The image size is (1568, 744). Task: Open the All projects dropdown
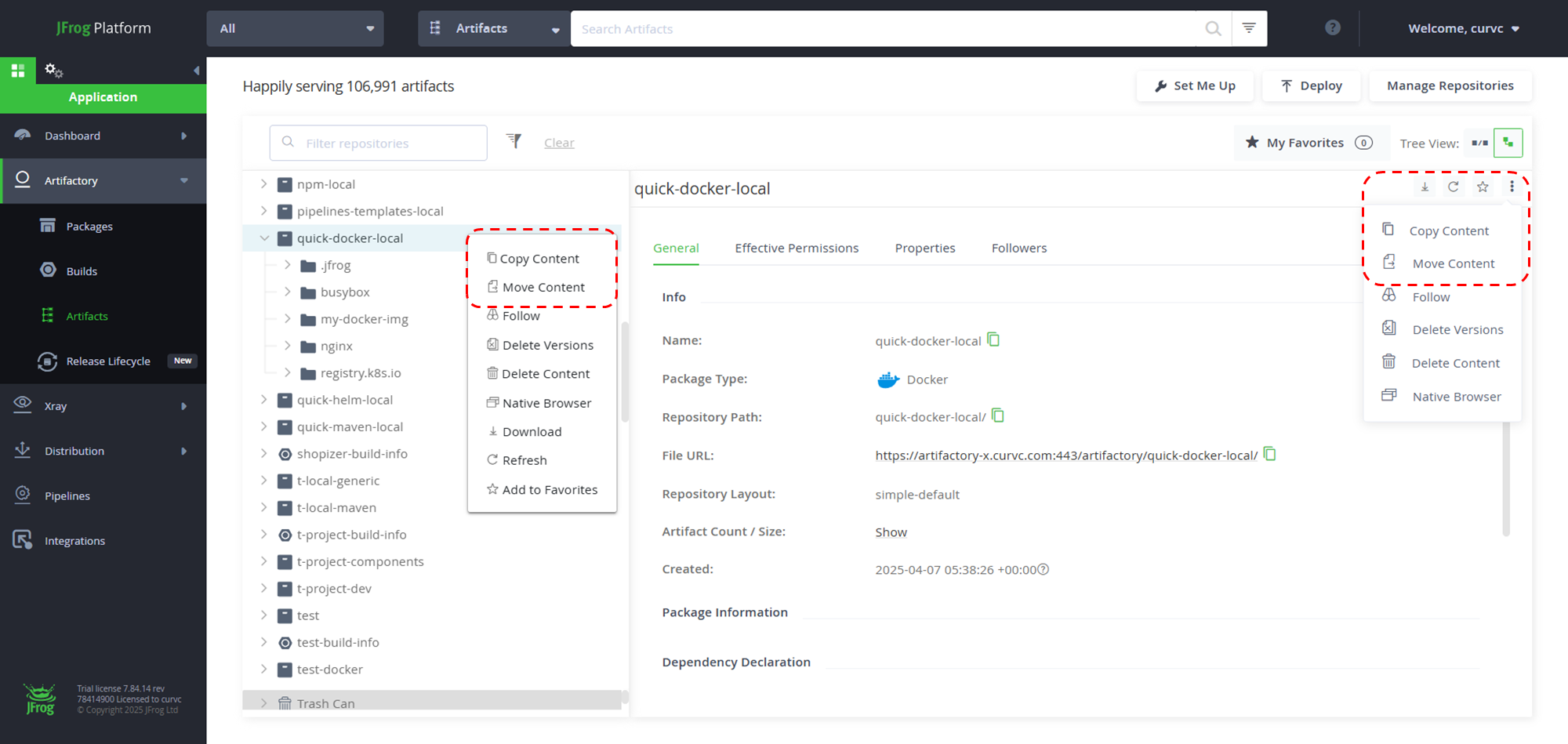pos(296,28)
